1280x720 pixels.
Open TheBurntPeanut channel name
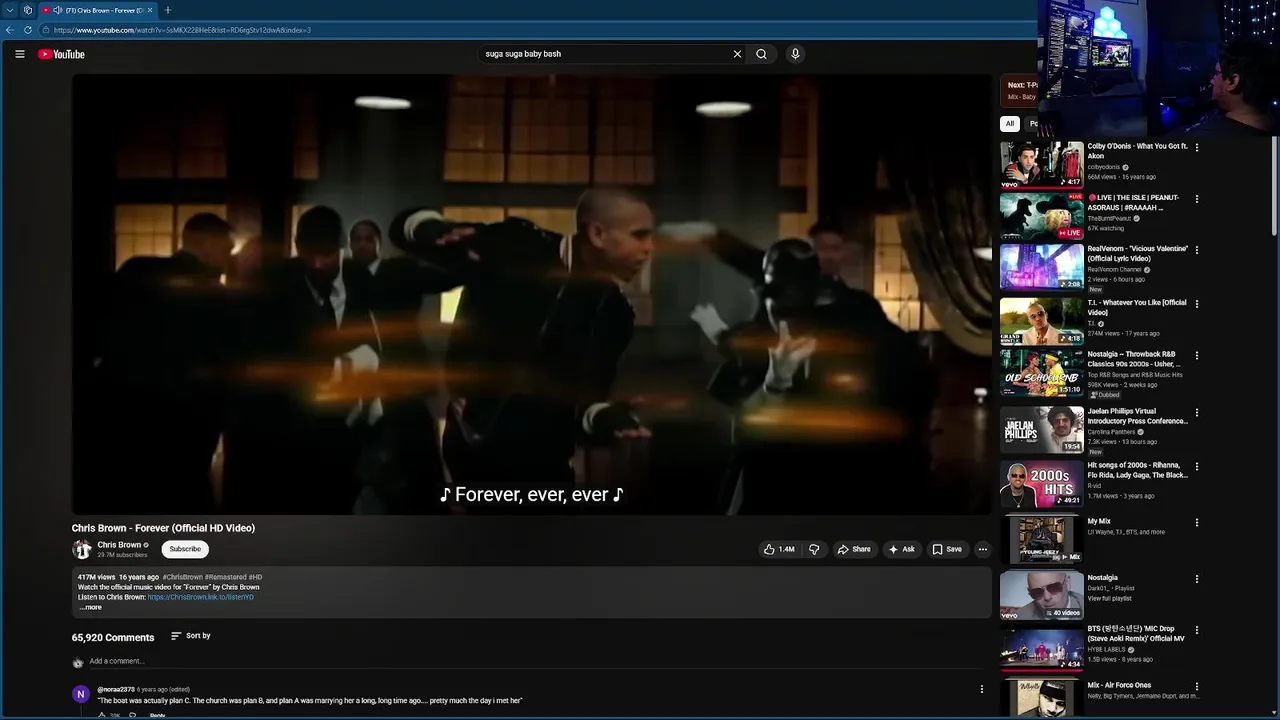pyautogui.click(x=1110, y=218)
